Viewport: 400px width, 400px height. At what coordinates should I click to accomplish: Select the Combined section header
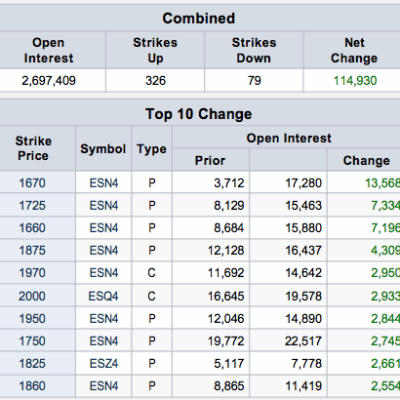(199, 18)
